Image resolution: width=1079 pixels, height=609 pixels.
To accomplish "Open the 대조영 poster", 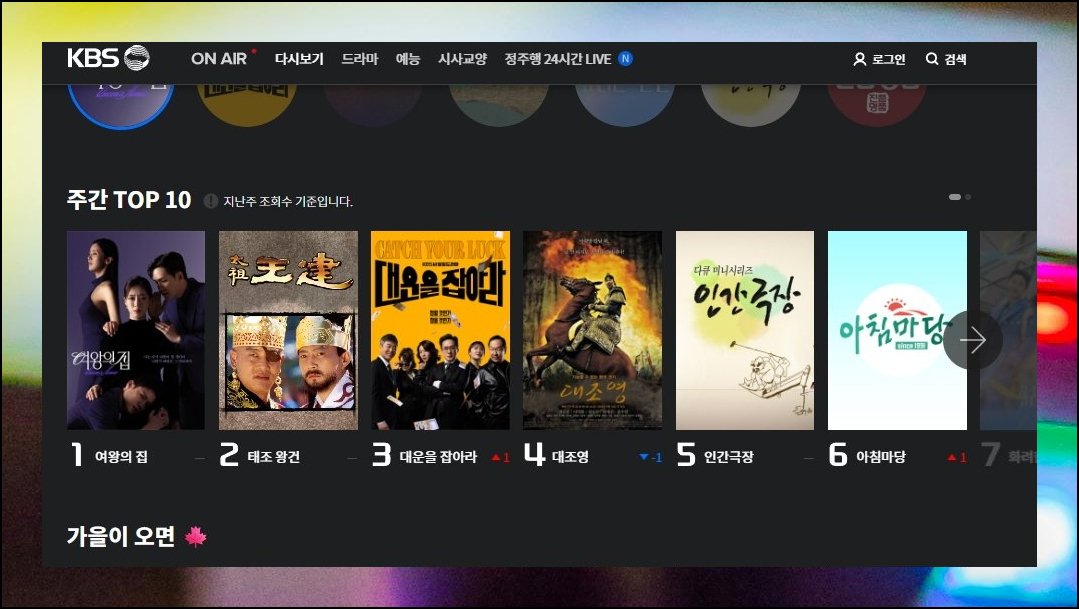I will coord(592,330).
